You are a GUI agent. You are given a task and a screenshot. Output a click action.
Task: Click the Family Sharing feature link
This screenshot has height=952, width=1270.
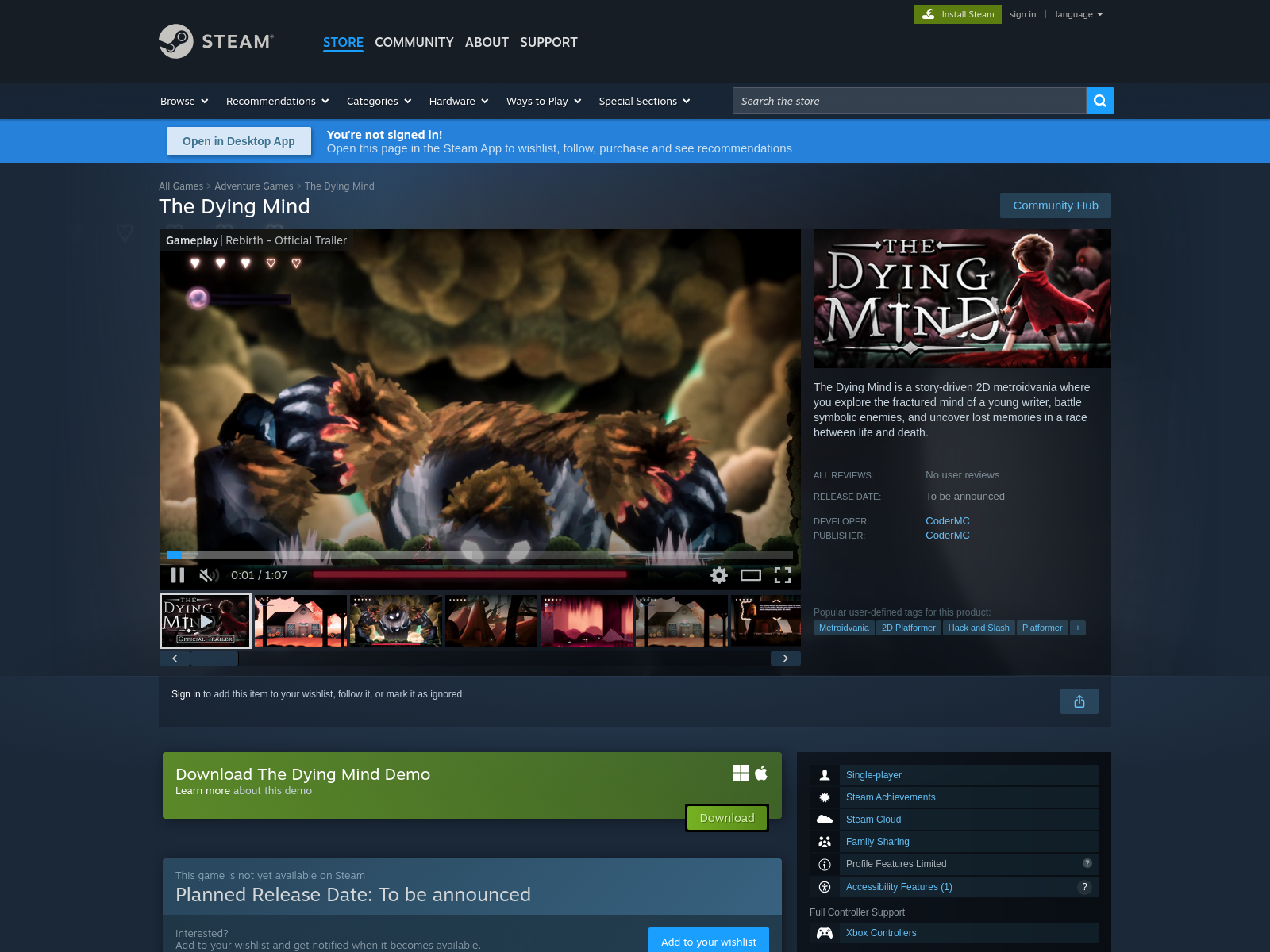point(878,842)
